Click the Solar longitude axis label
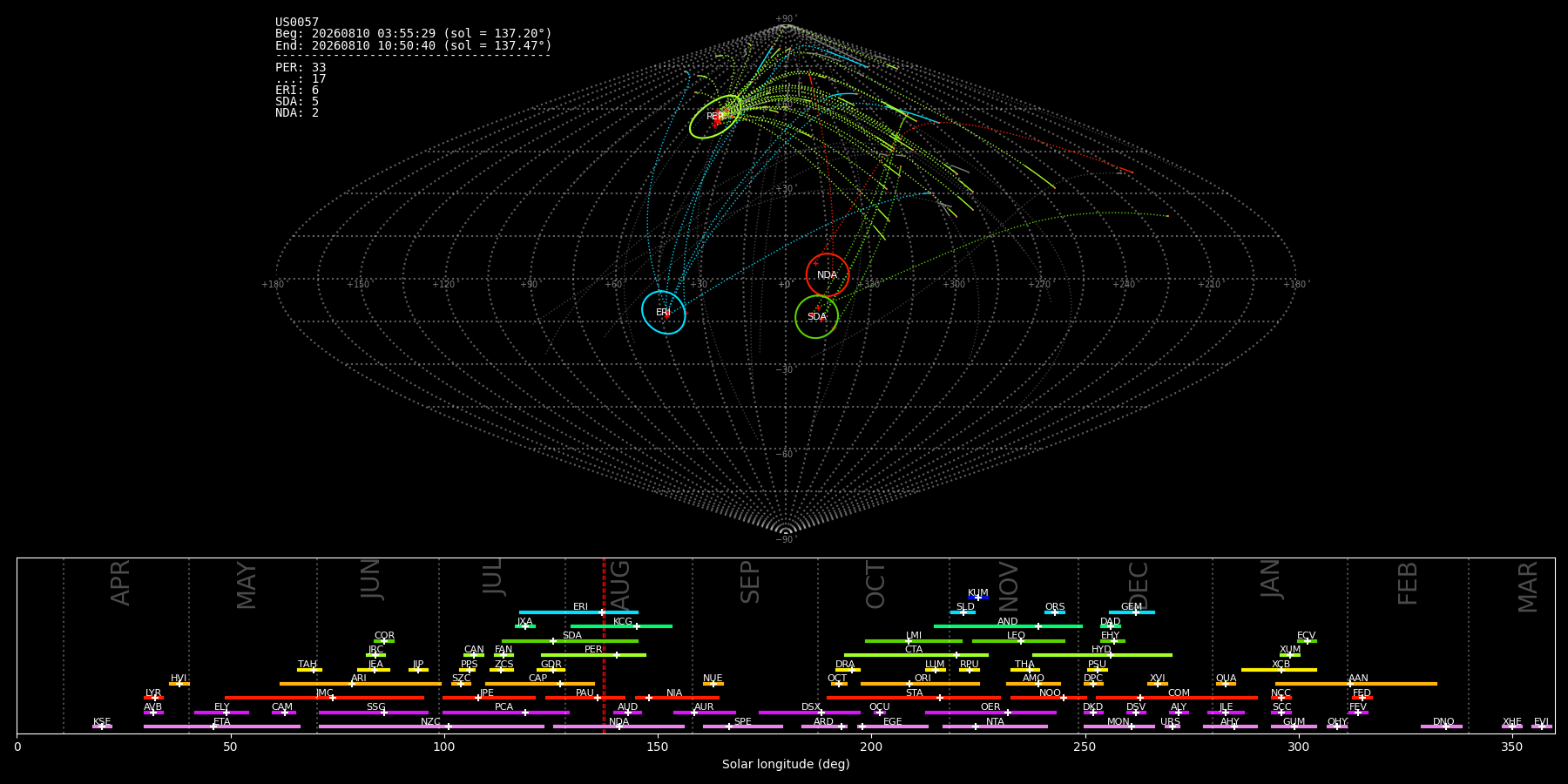Viewport: 1568px width, 784px height. (786, 764)
